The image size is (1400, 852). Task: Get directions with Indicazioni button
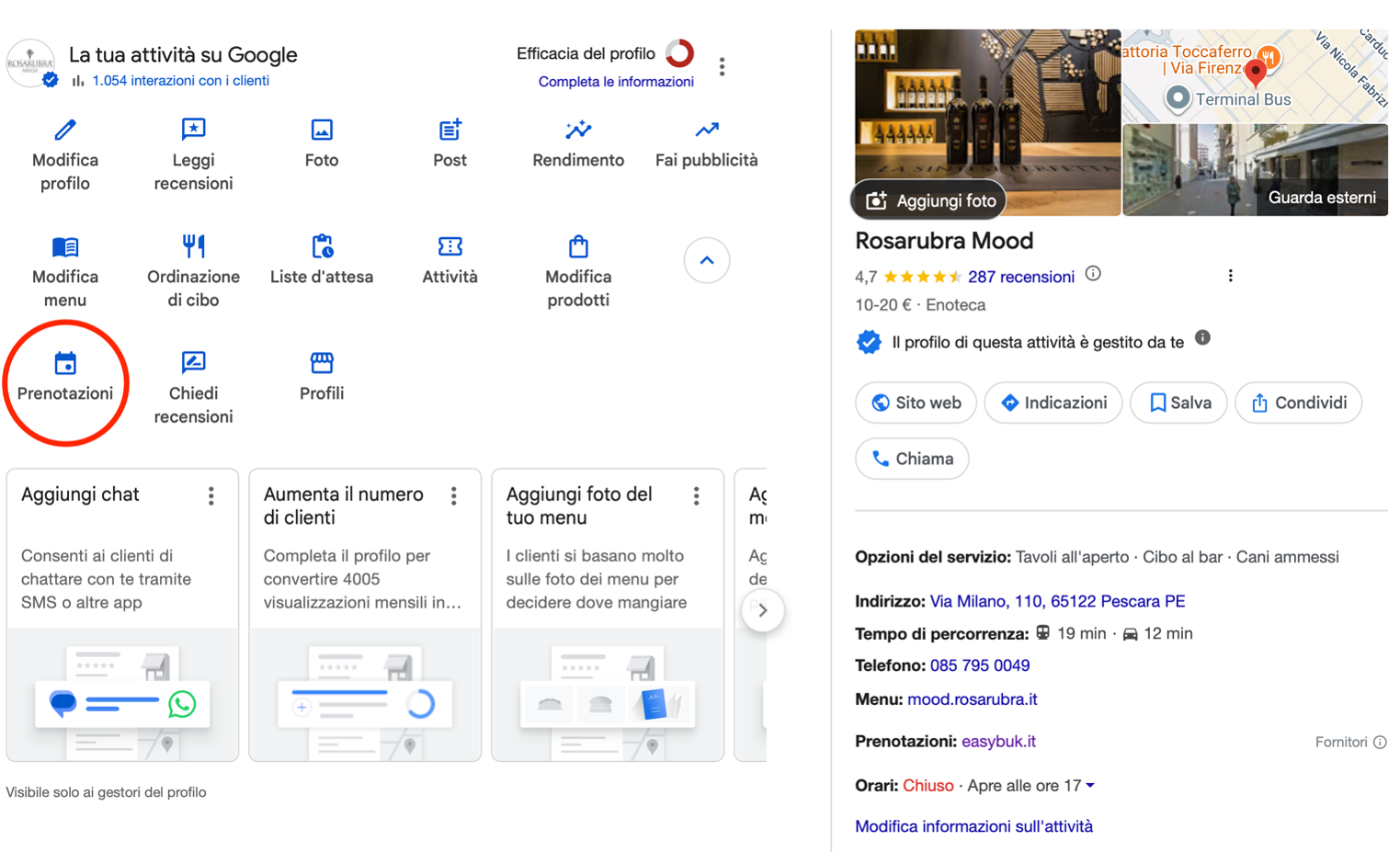pyautogui.click(x=1053, y=403)
